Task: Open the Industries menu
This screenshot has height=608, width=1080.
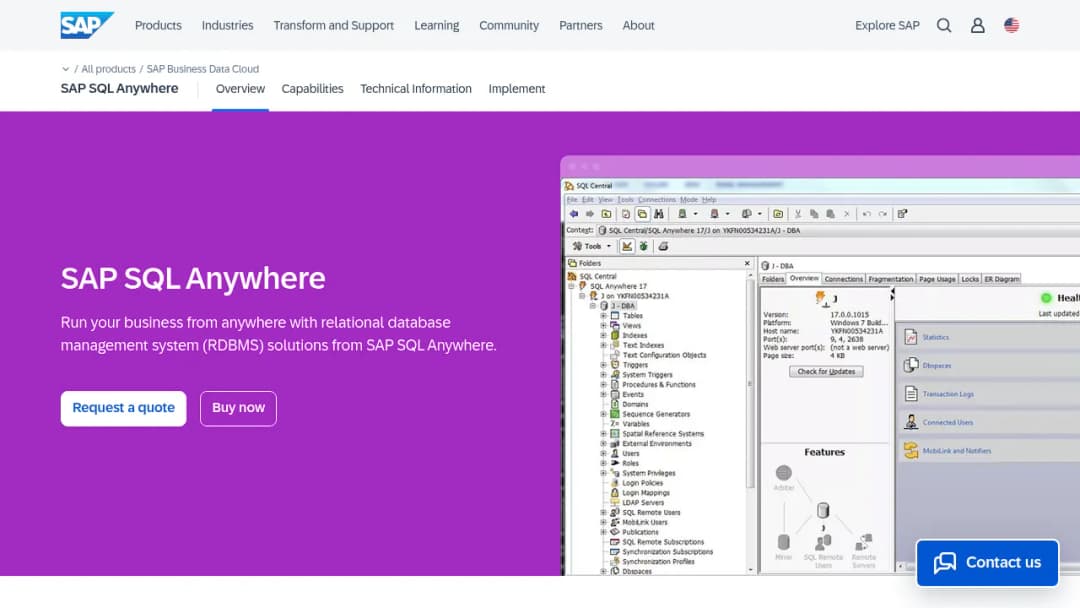Action: 227,25
